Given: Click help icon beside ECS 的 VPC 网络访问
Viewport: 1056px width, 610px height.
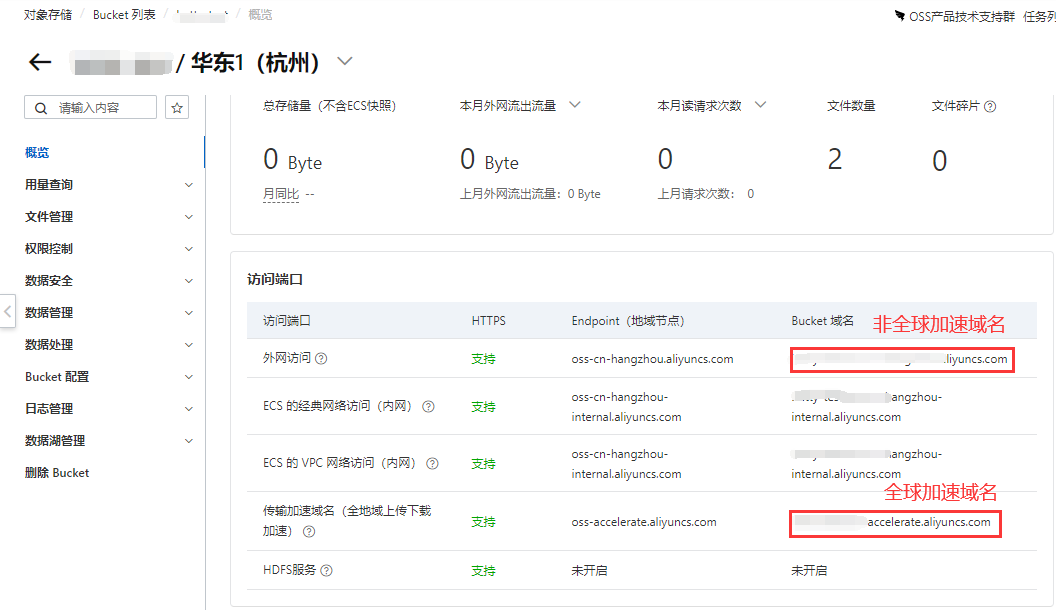Looking at the screenshot, I should click(432, 464).
